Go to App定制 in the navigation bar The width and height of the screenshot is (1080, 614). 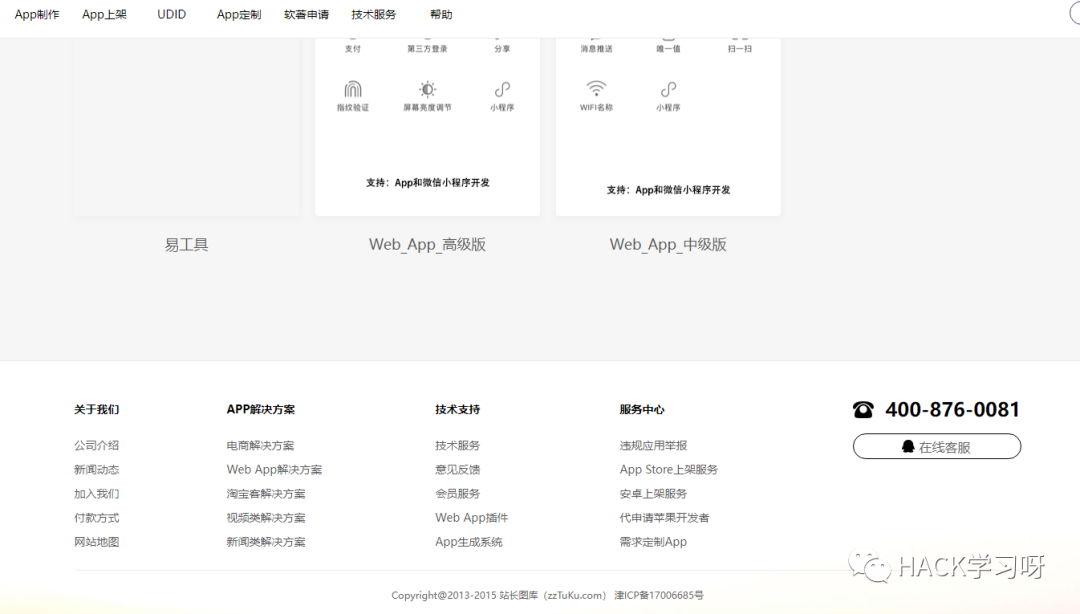(239, 15)
